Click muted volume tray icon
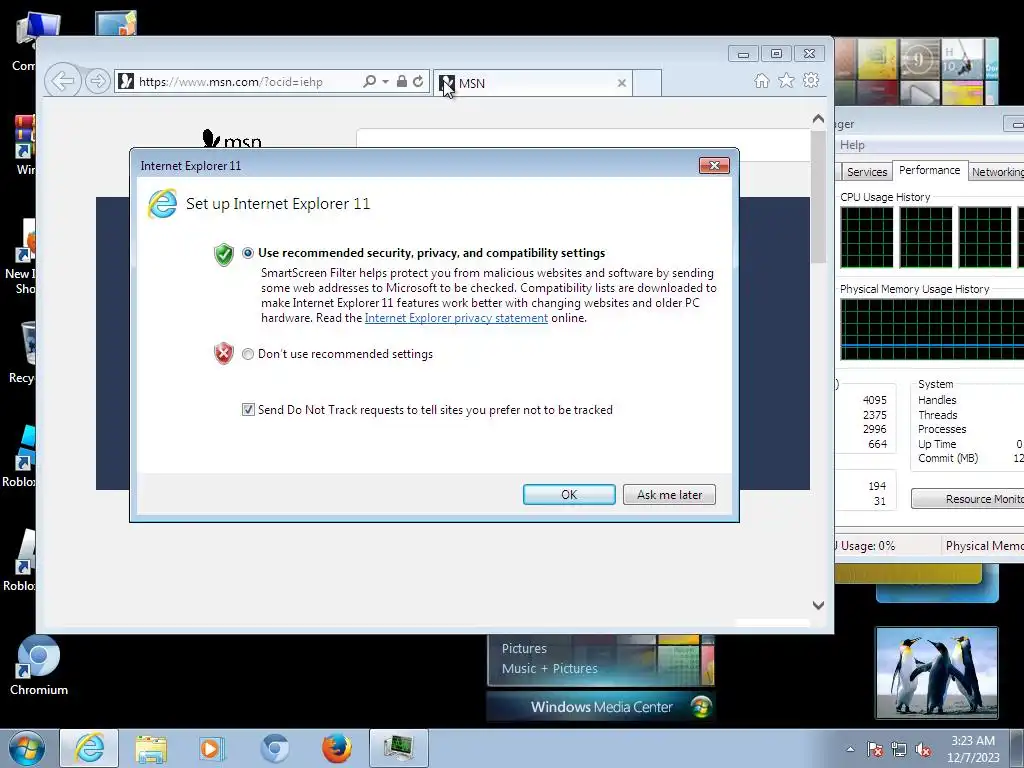Viewport: 1024px width, 768px height. tap(923, 750)
